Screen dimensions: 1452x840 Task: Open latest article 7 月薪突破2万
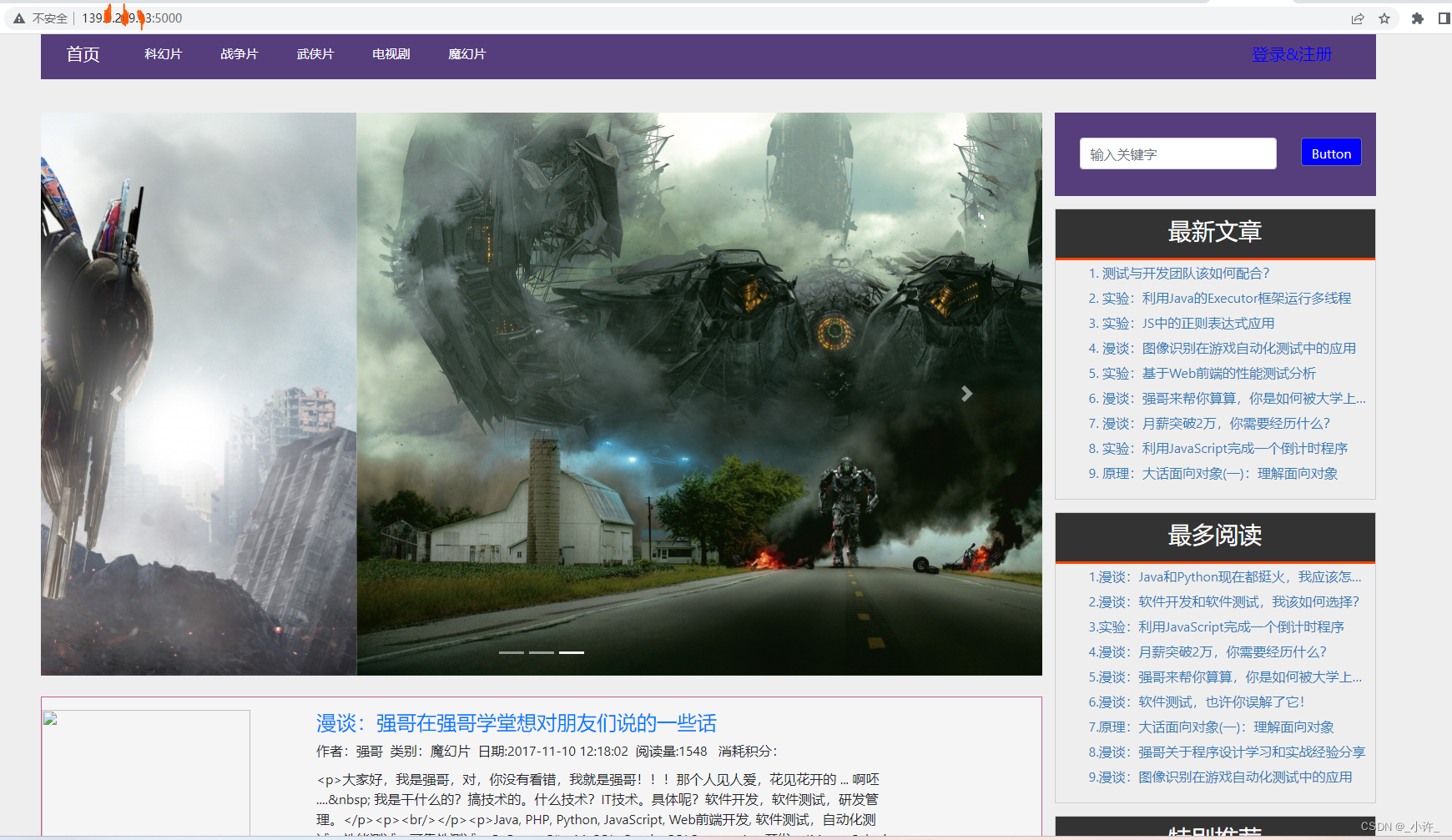[1209, 424]
